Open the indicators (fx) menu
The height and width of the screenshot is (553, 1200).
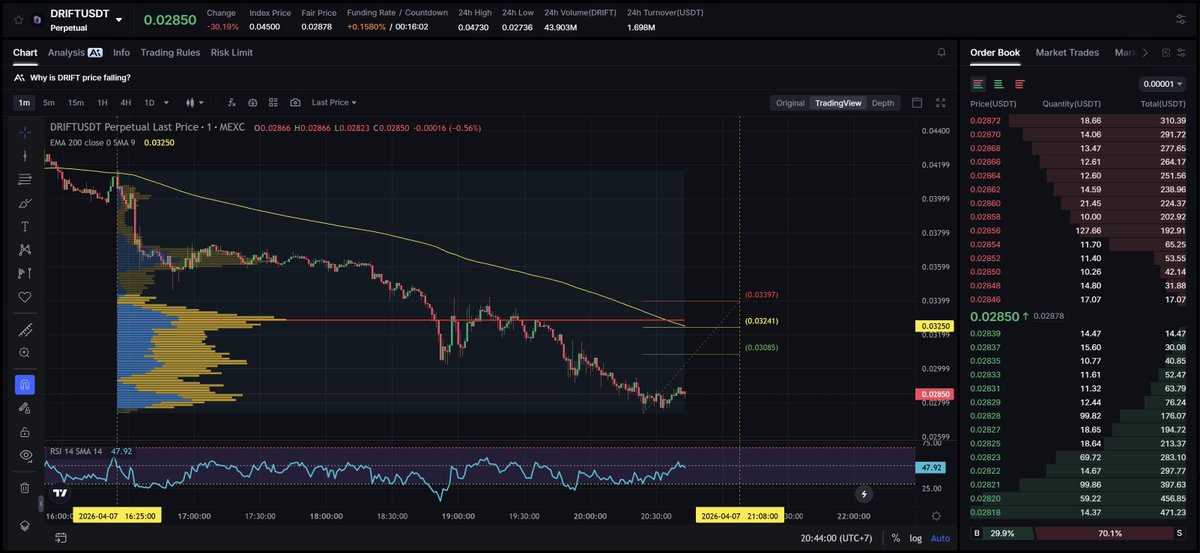231,102
